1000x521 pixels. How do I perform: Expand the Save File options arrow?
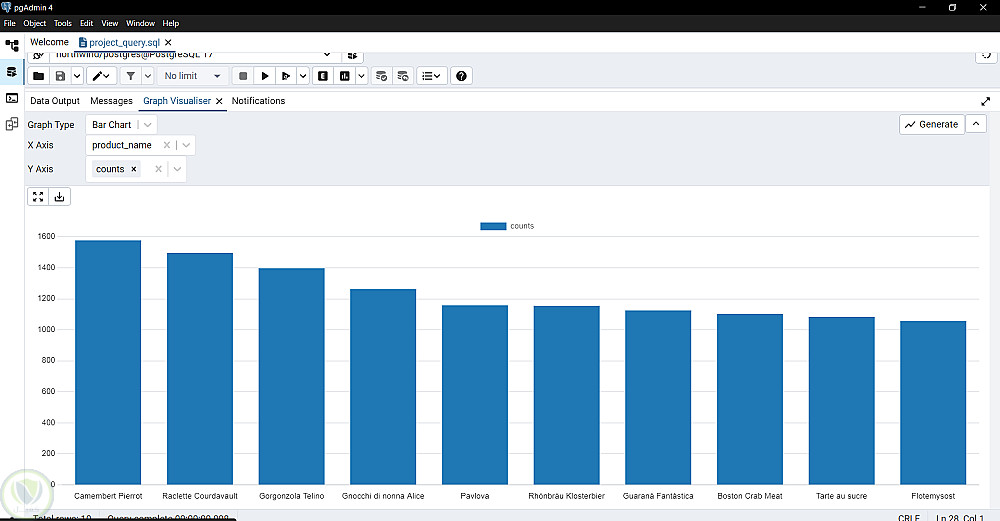coord(77,76)
